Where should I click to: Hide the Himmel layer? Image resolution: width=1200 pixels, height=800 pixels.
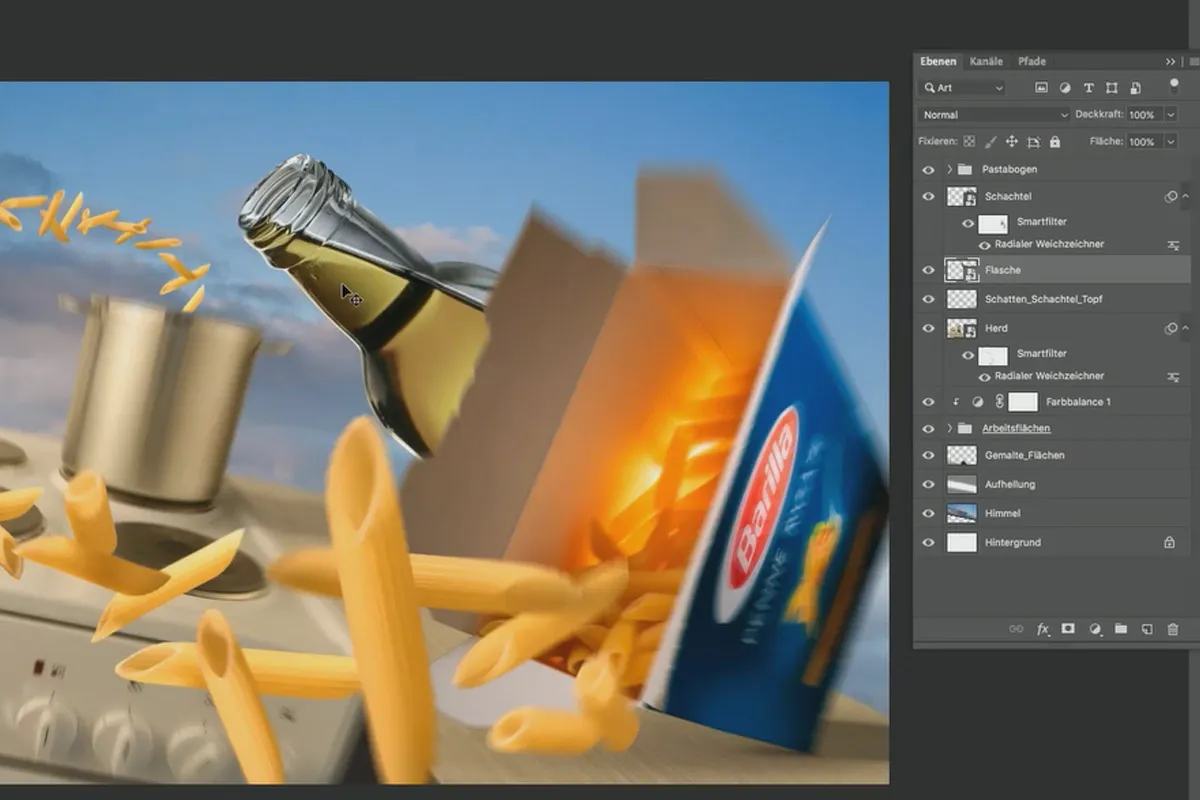[x=929, y=513]
